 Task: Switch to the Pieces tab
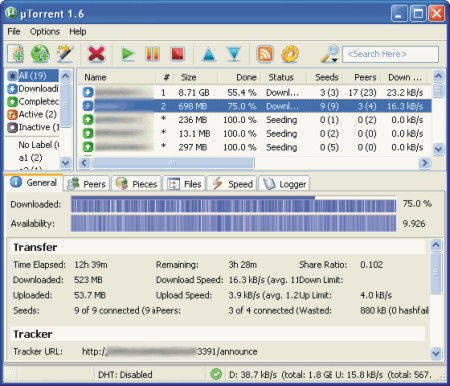coord(136,184)
